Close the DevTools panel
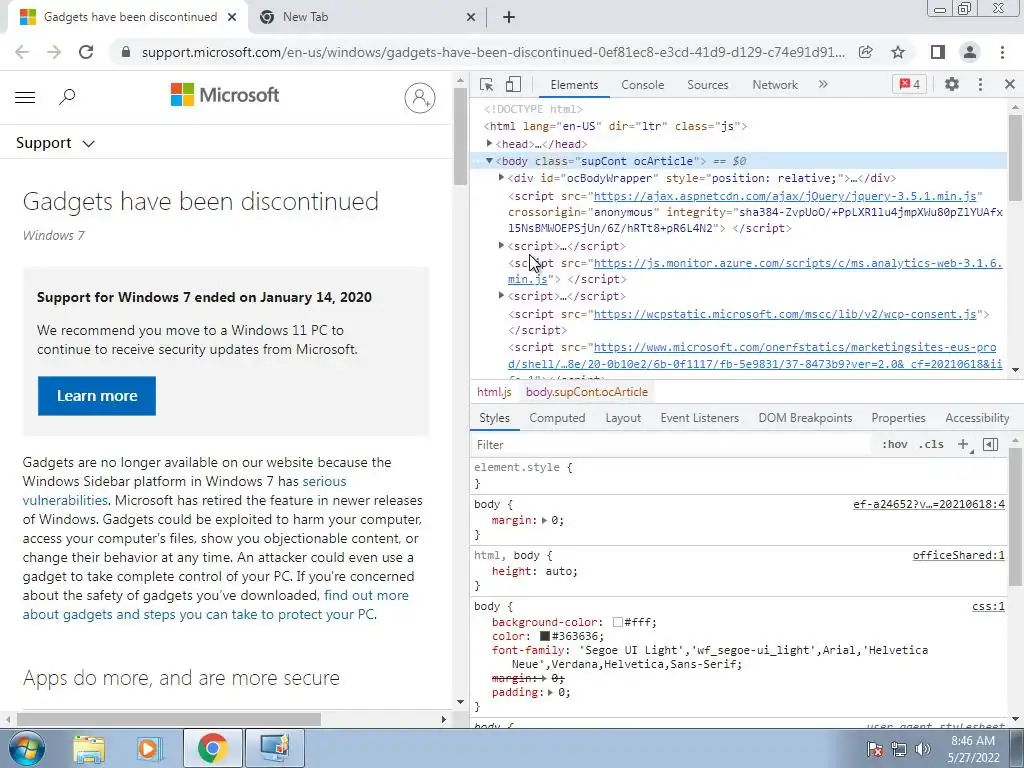 tap(1010, 84)
